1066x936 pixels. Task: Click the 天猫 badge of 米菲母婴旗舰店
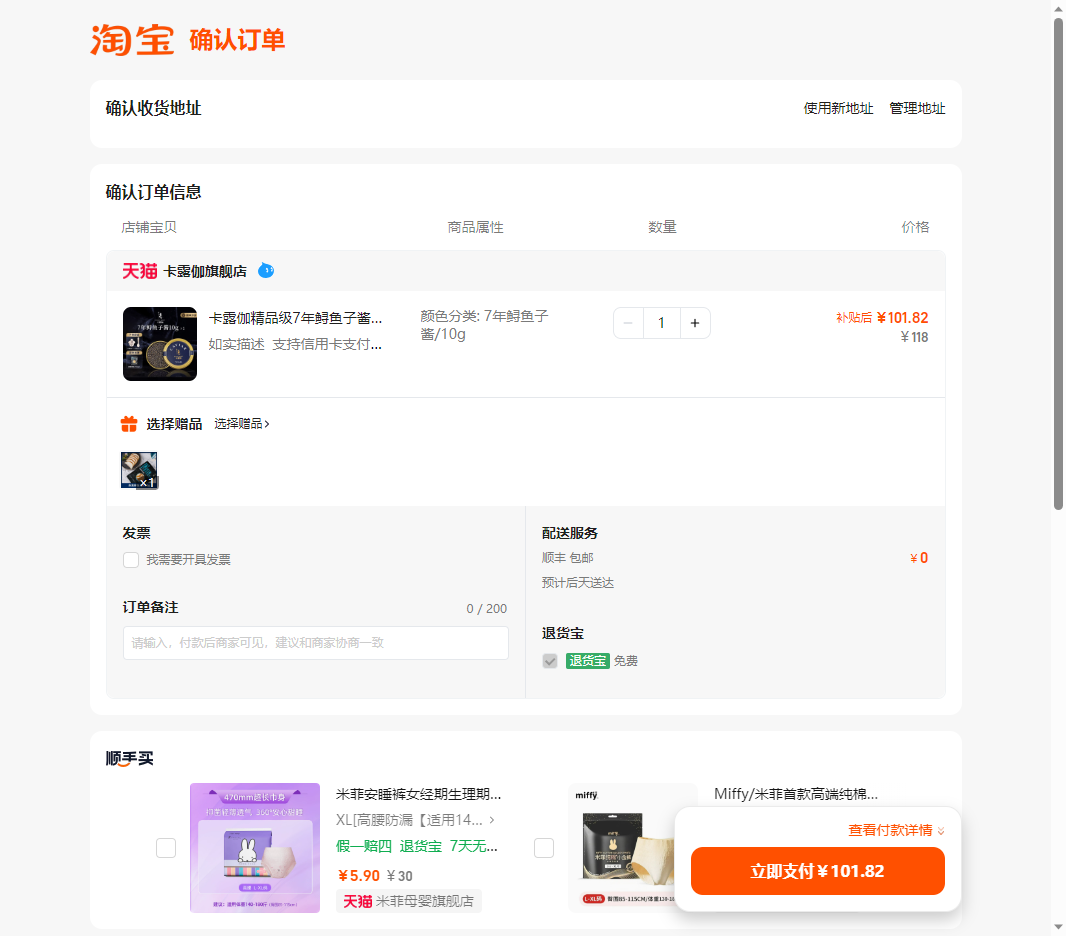click(x=358, y=901)
